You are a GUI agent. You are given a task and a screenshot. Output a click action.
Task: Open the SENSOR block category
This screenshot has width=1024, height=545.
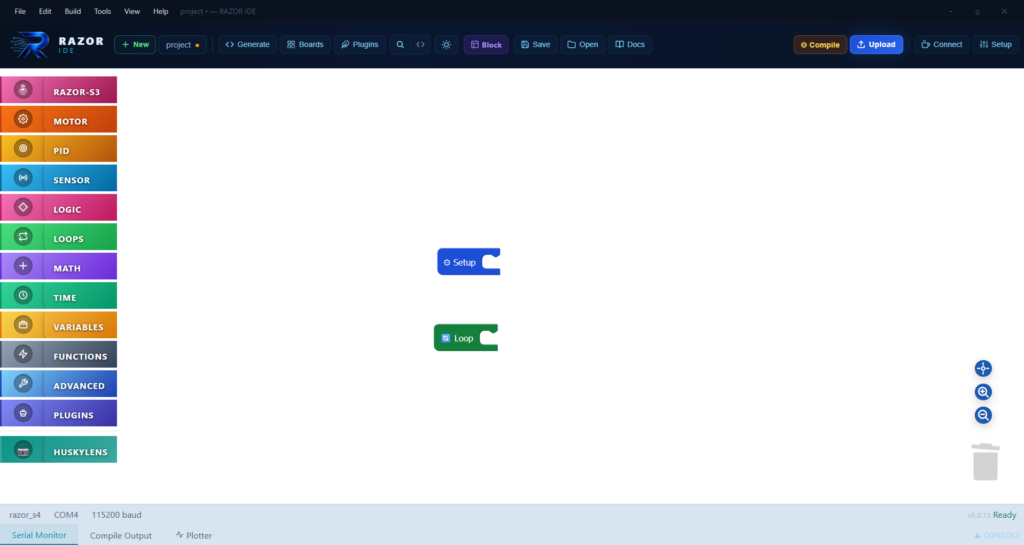click(x=59, y=179)
